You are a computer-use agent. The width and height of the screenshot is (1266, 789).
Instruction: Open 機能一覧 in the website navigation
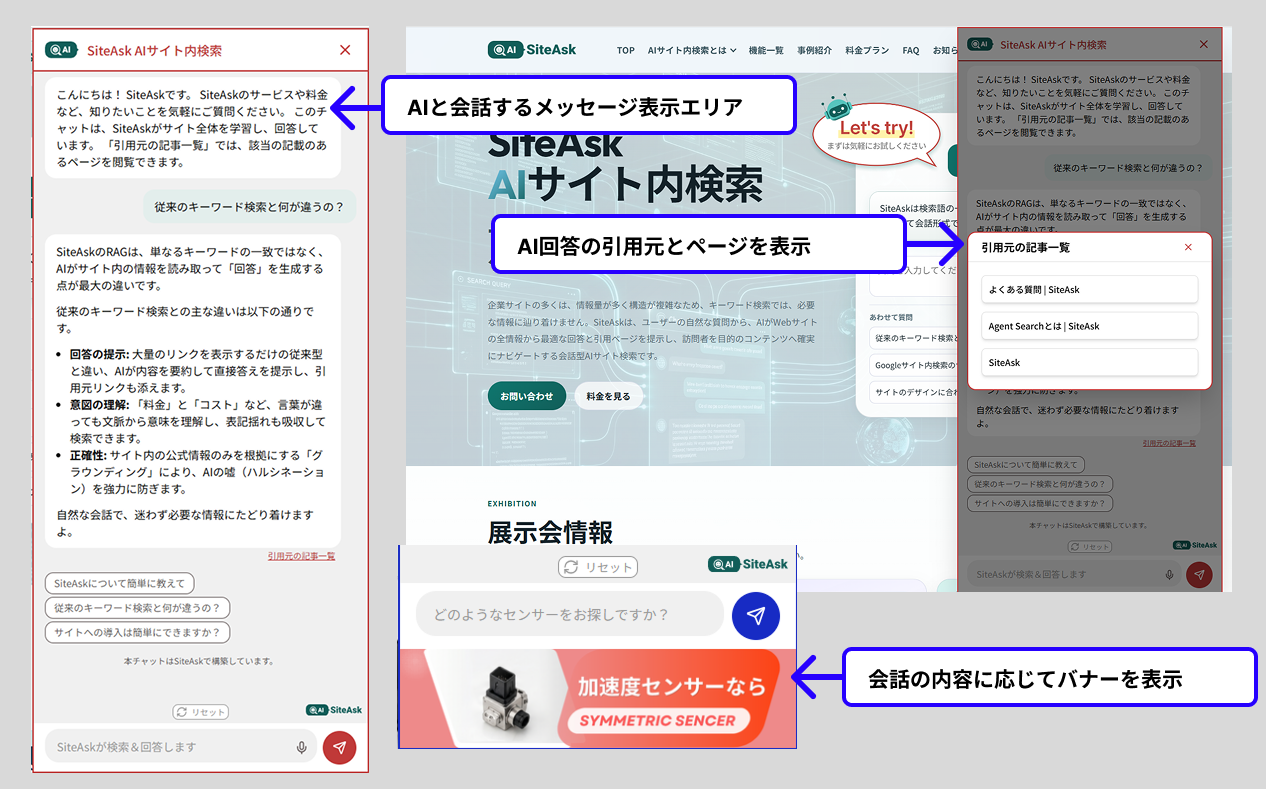click(766, 50)
